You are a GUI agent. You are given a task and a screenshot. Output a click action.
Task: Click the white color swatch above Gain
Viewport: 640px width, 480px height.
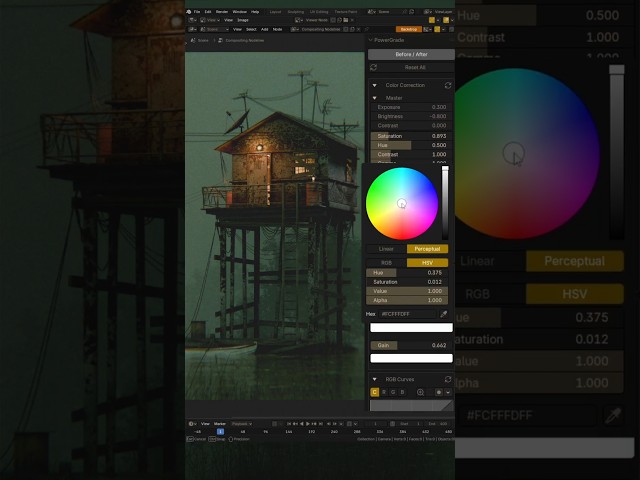pyautogui.click(x=411, y=327)
